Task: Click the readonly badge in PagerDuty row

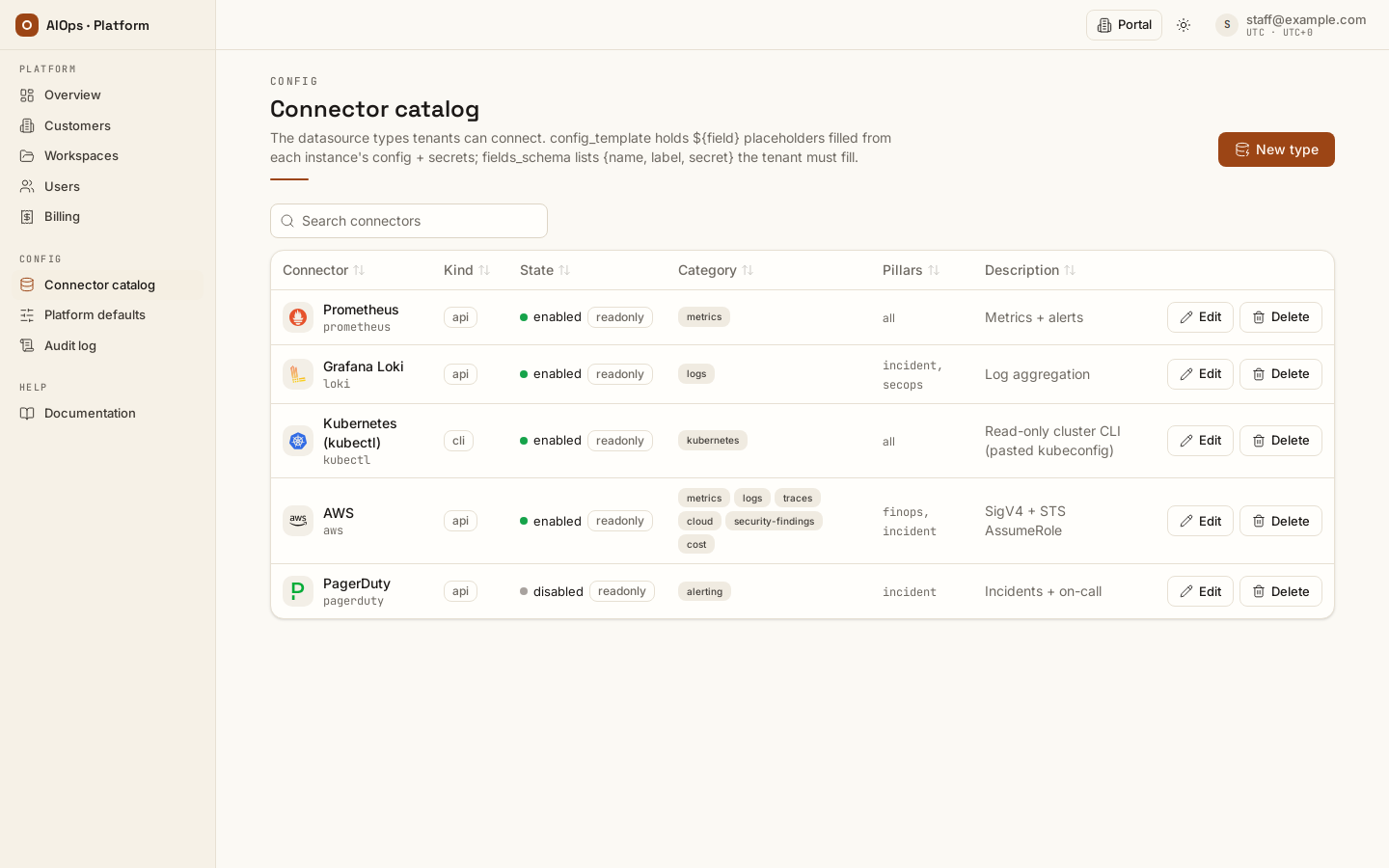Action: pyautogui.click(x=622, y=591)
